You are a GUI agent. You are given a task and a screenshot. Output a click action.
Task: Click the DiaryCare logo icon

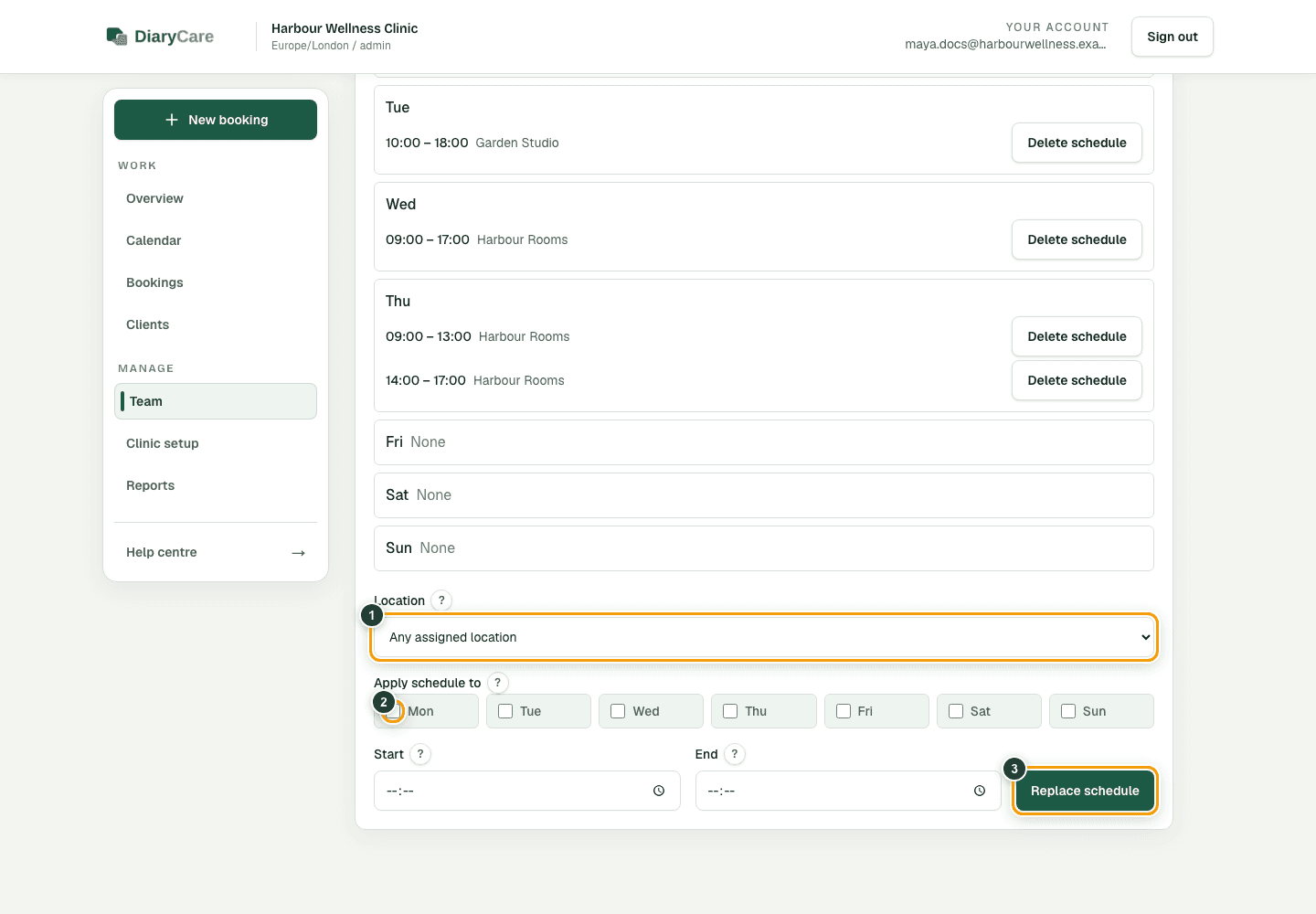(x=117, y=37)
